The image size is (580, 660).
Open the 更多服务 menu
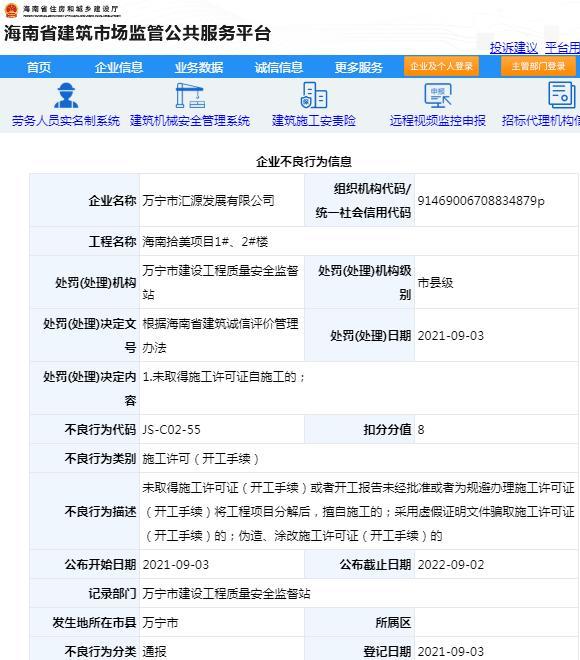click(x=359, y=67)
